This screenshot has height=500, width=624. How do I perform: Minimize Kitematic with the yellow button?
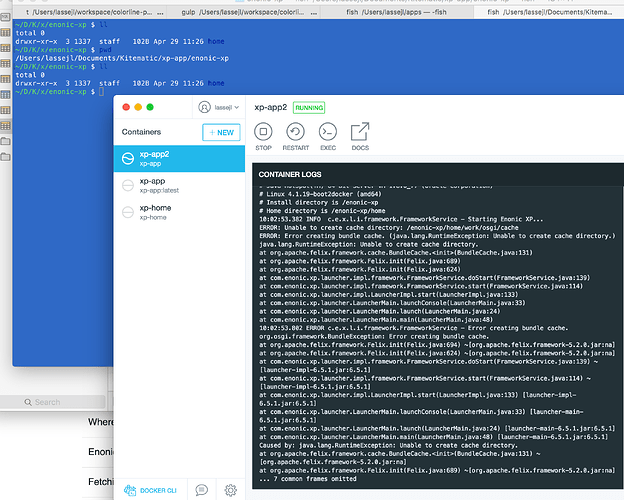(x=138, y=107)
